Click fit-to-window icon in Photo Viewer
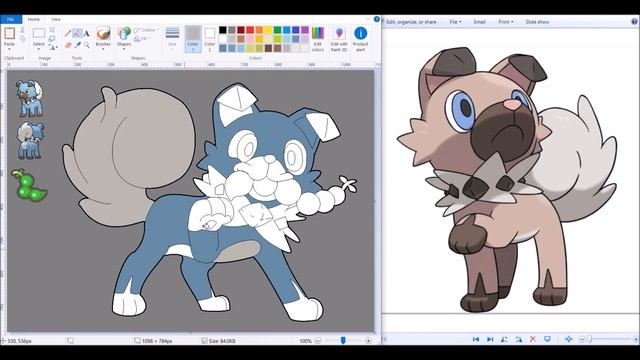640x360 pixels. pyautogui.click(x=568, y=339)
